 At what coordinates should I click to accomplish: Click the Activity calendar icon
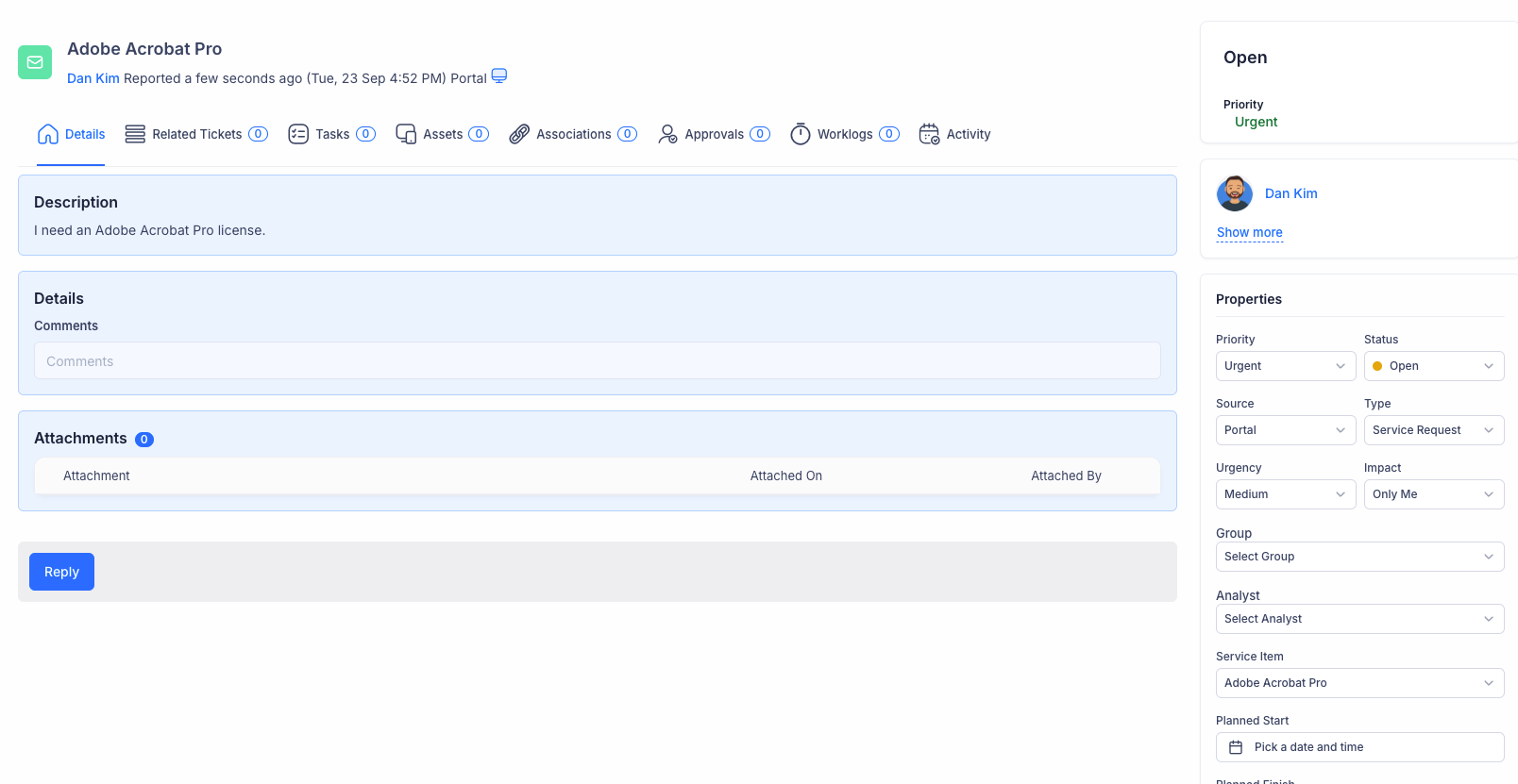click(929, 134)
